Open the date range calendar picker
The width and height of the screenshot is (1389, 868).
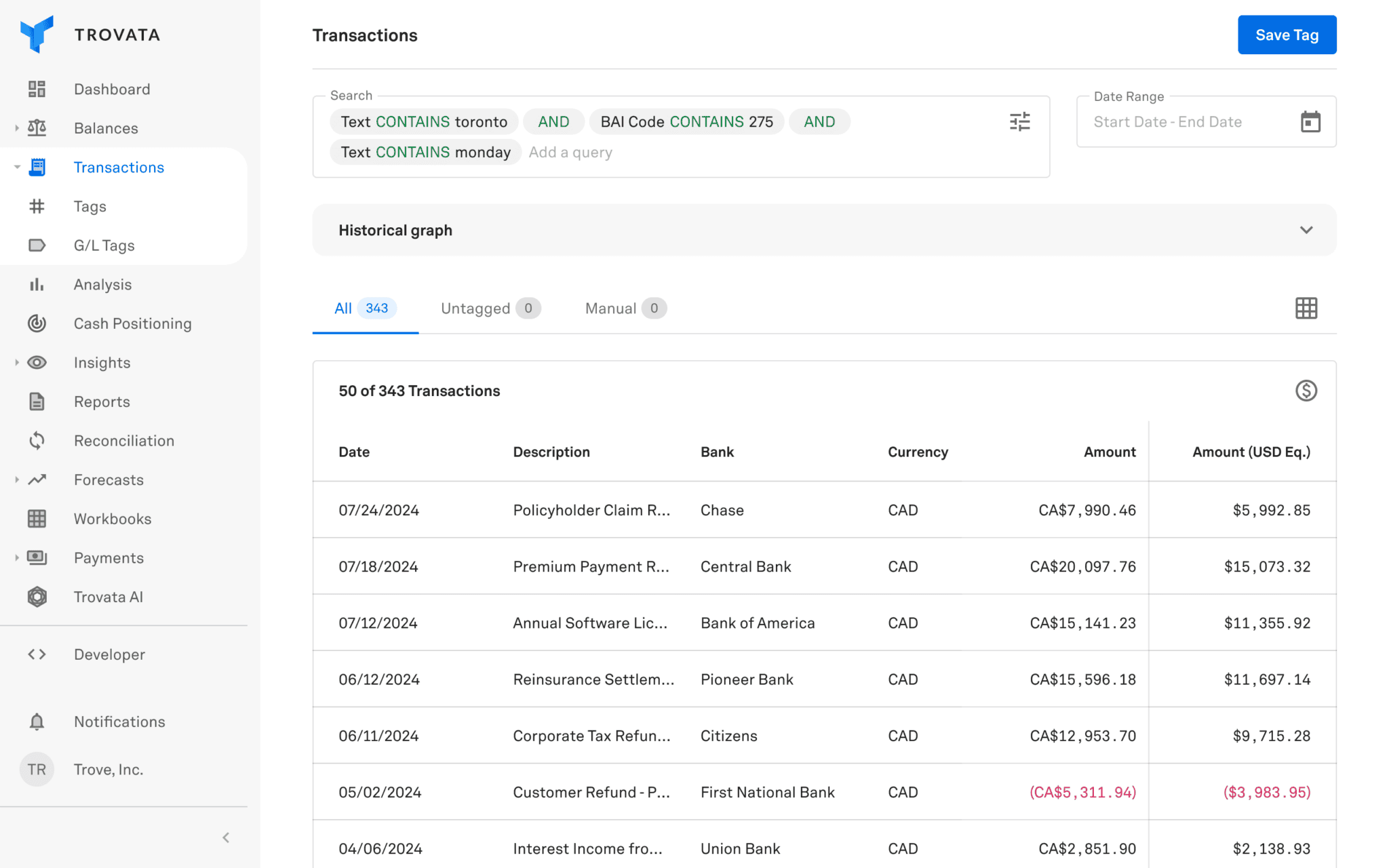pyautogui.click(x=1310, y=122)
